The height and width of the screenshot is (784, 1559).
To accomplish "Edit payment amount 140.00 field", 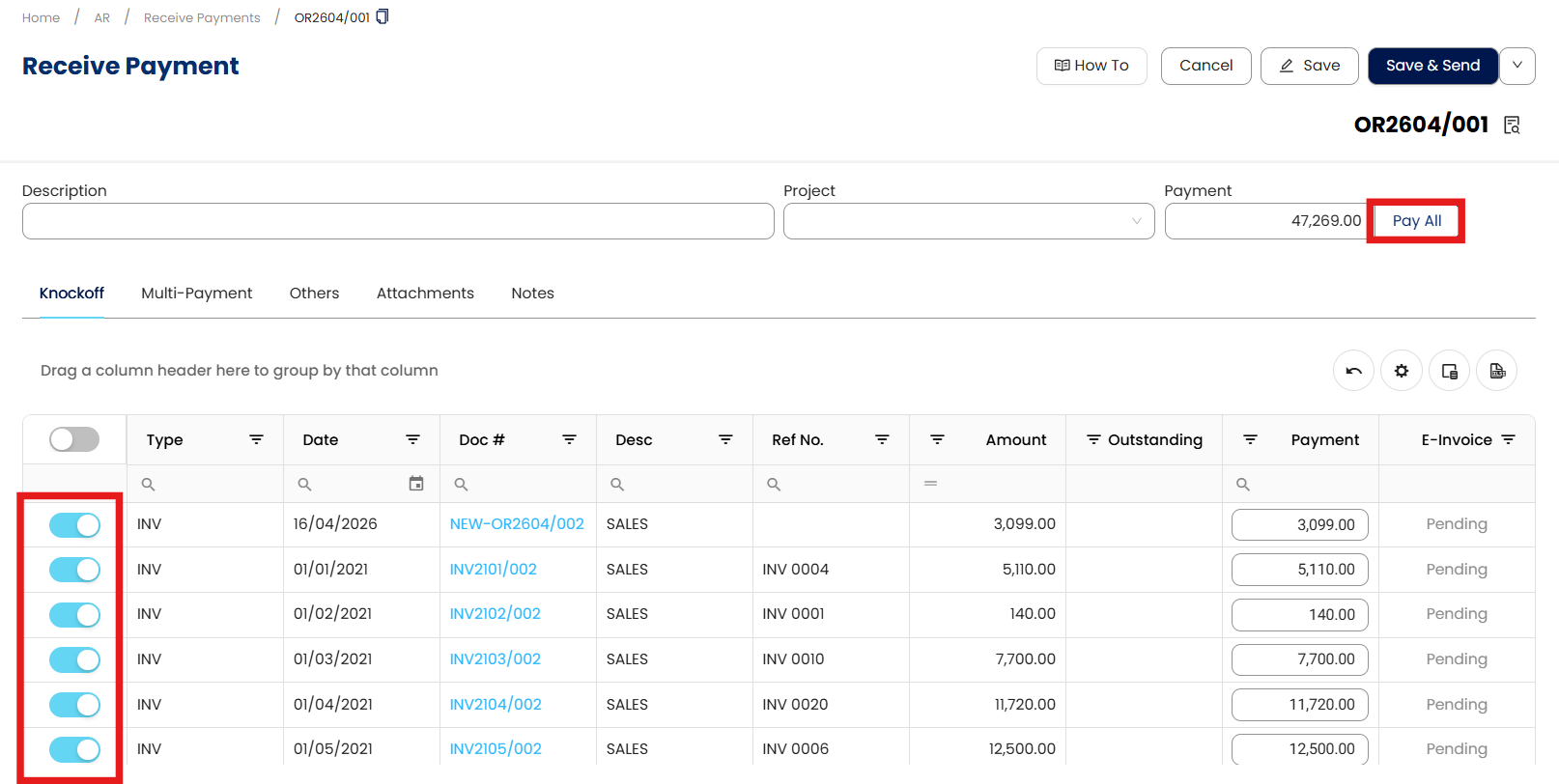I will coord(1300,615).
